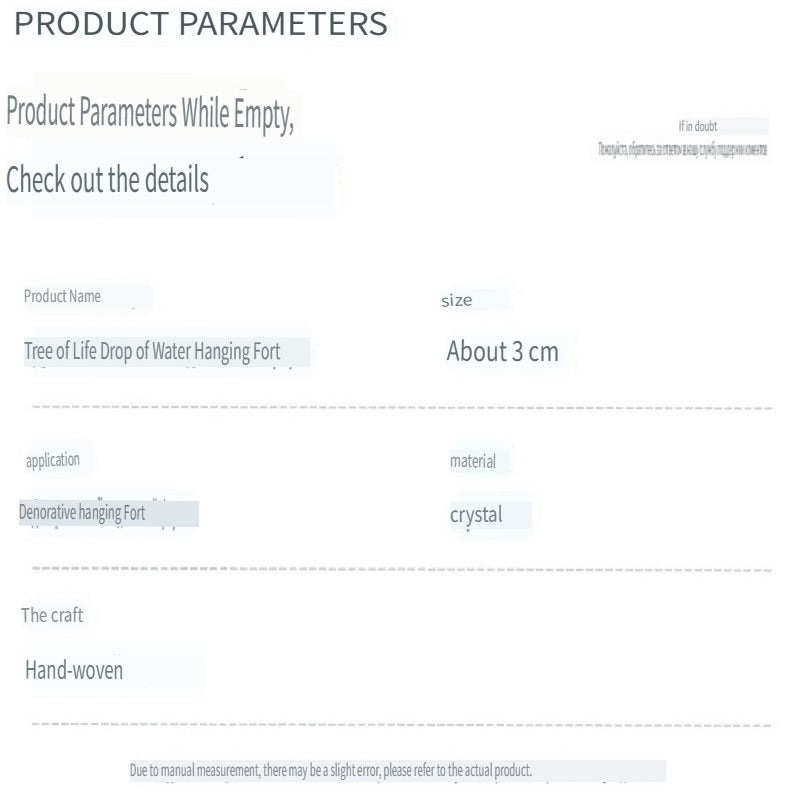Click the PRODUCT PARAMETERS heading

pos(201,25)
